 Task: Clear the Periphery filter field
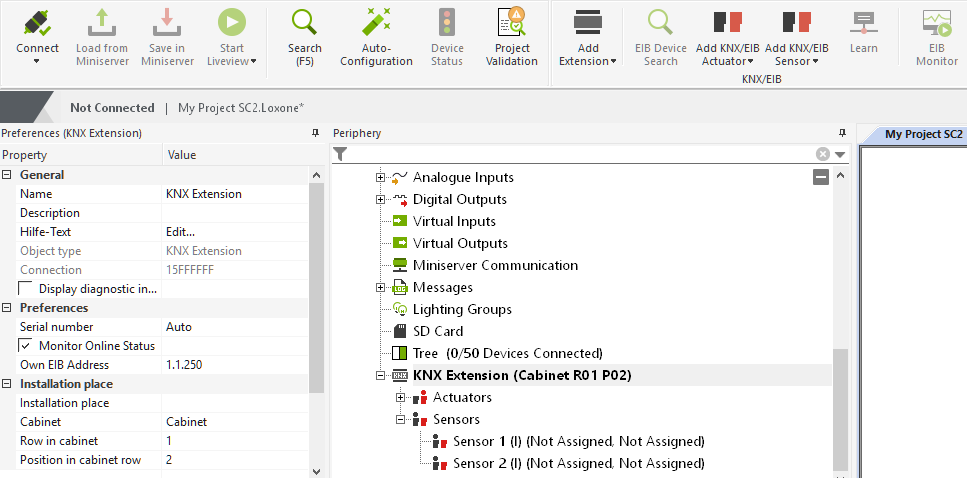coord(823,154)
